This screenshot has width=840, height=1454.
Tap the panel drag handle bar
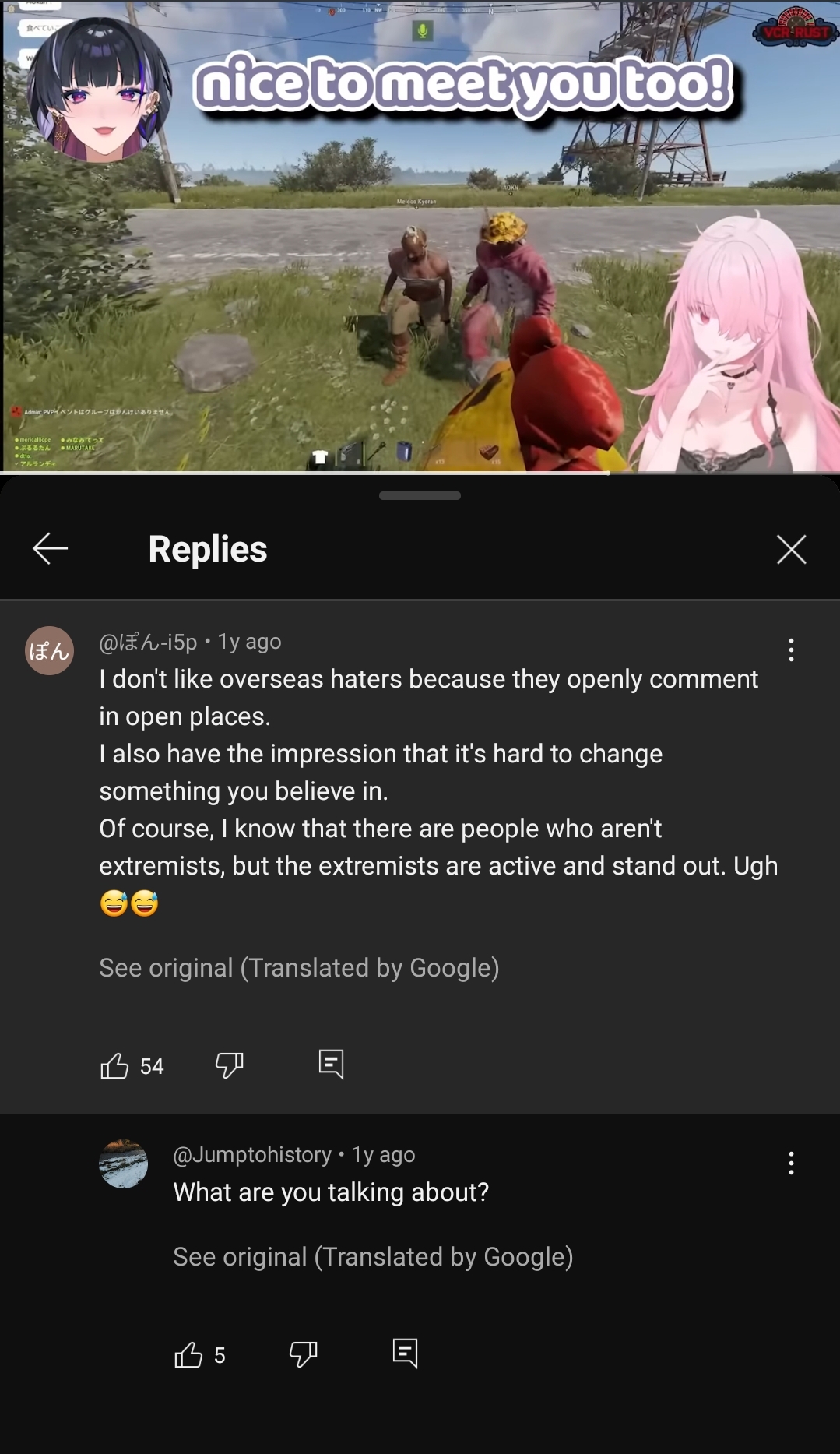click(420, 495)
